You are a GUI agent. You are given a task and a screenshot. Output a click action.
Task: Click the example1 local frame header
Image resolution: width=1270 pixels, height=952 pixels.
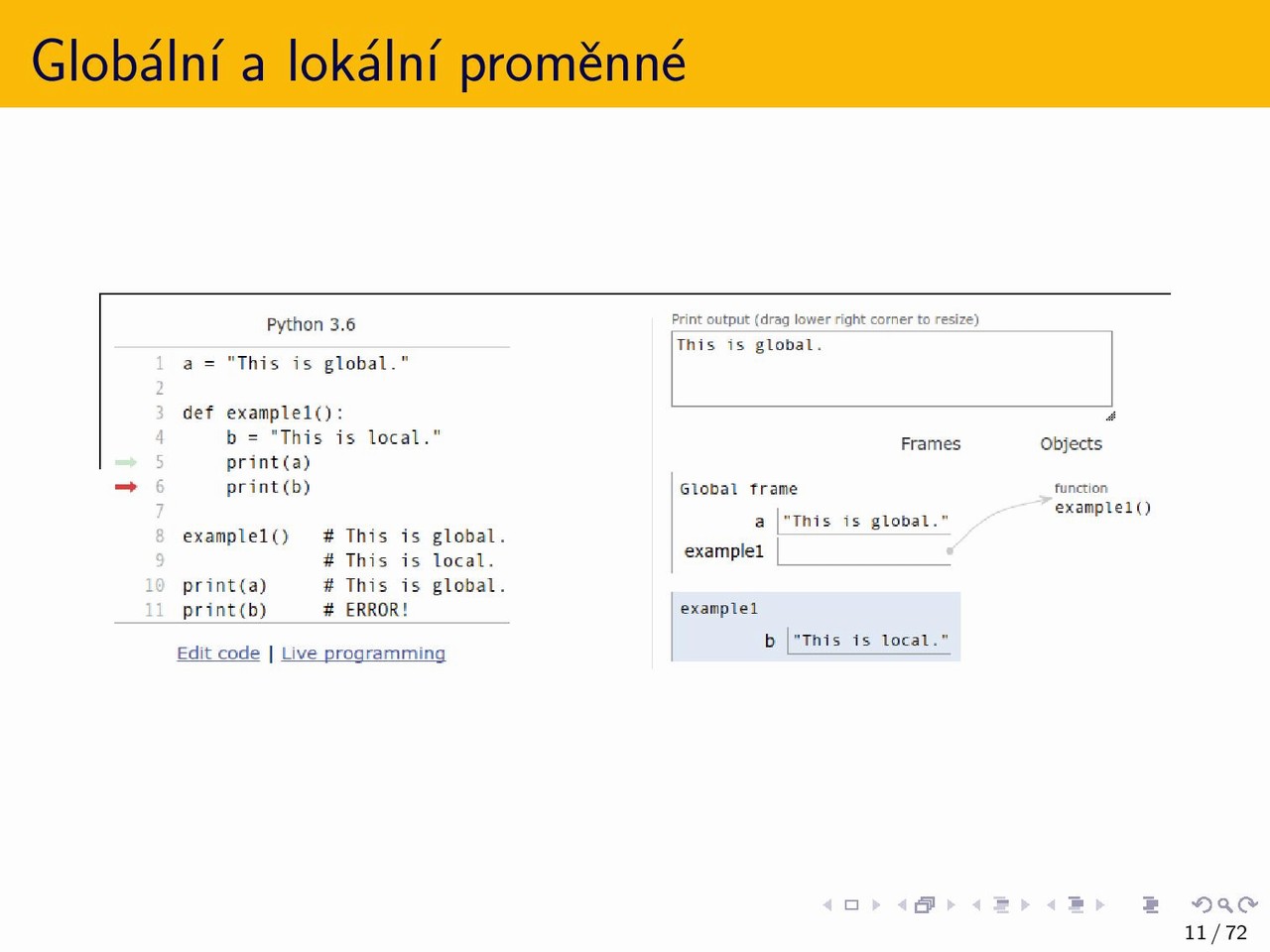coord(718,608)
